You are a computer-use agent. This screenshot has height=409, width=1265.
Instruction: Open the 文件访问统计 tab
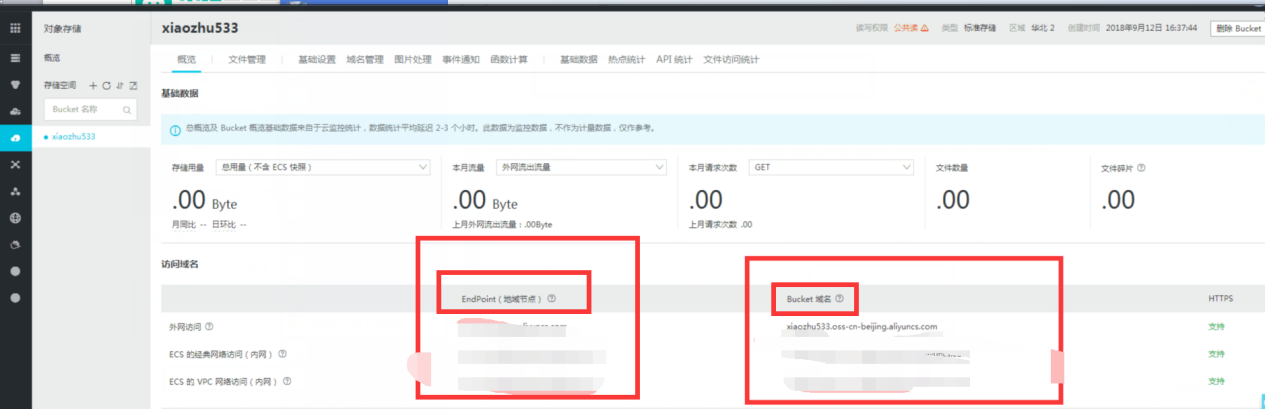coord(731,60)
